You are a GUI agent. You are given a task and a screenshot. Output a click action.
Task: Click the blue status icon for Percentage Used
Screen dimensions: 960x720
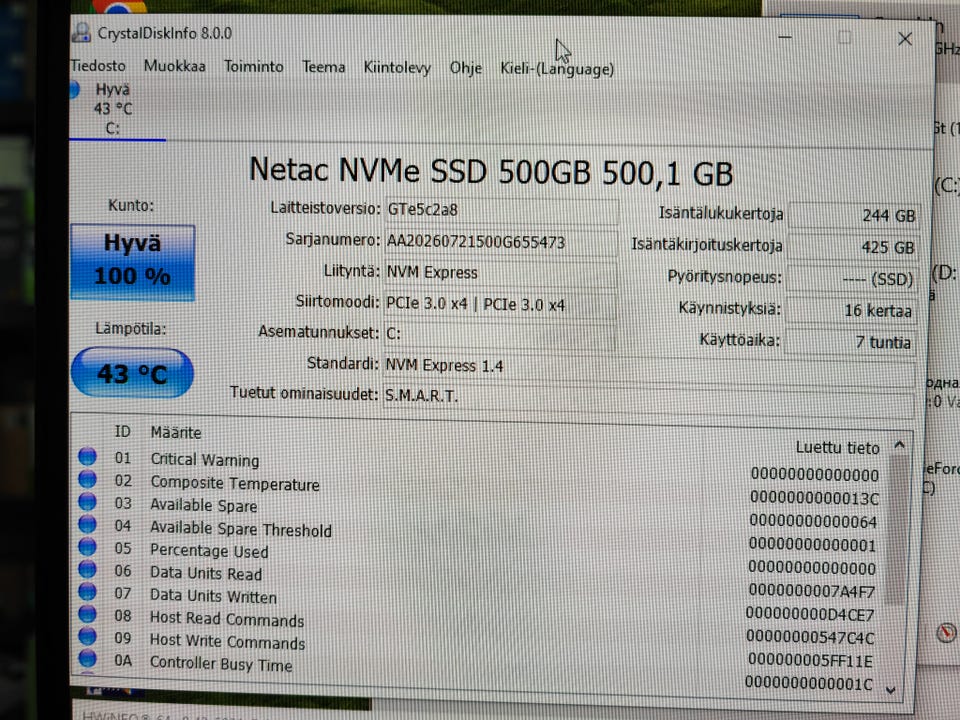[88, 547]
